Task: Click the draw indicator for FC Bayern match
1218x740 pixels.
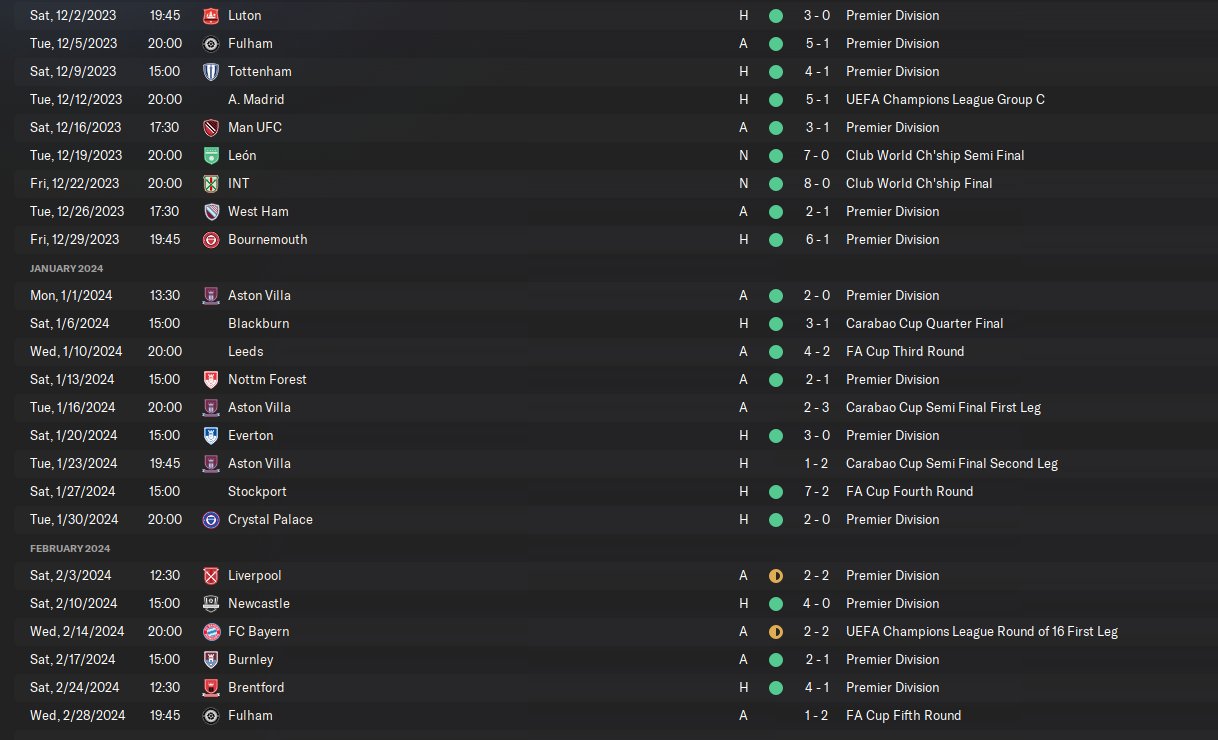Action: tap(776, 632)
